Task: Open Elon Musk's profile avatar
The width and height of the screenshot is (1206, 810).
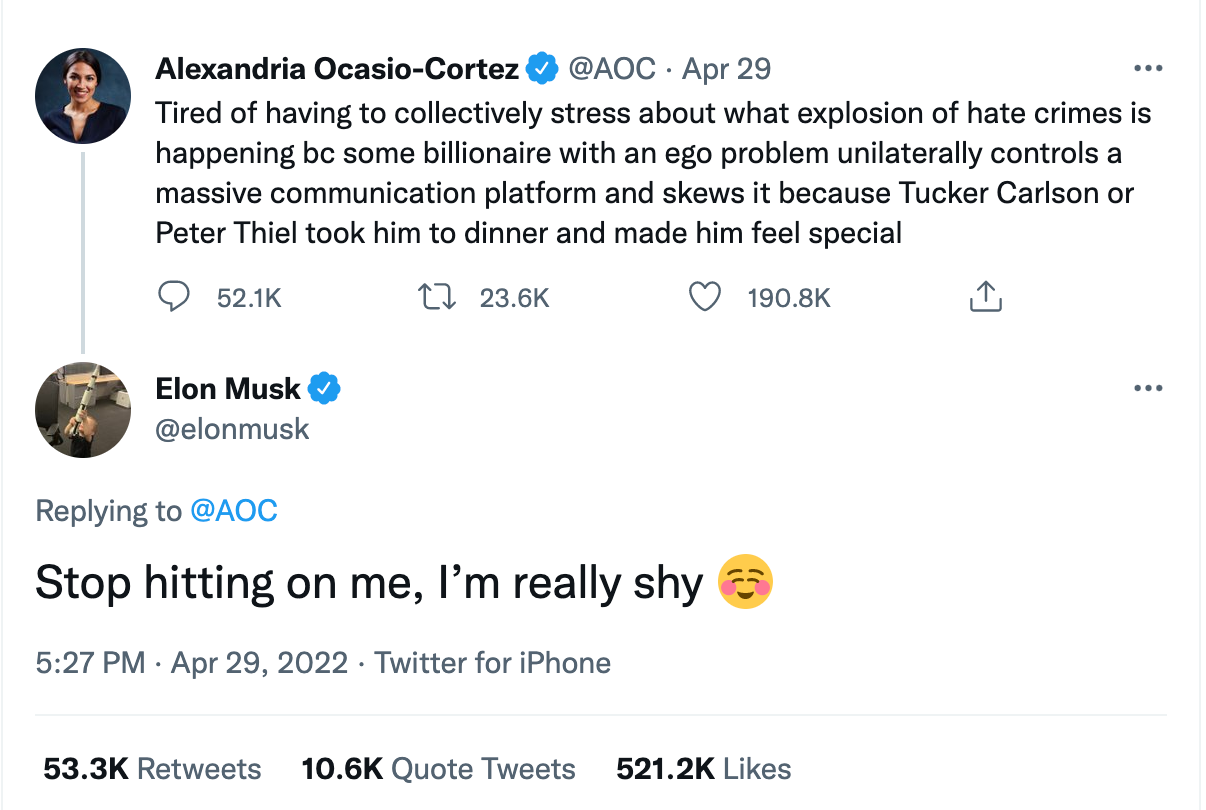Action: (83, 410)
